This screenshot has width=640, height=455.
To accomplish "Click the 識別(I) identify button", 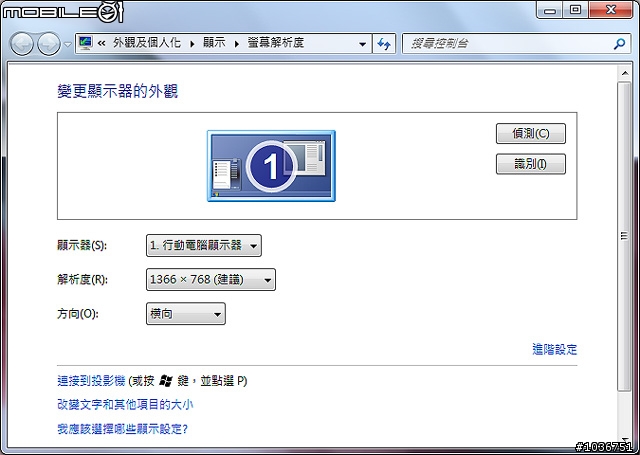I will pos(531,164).
